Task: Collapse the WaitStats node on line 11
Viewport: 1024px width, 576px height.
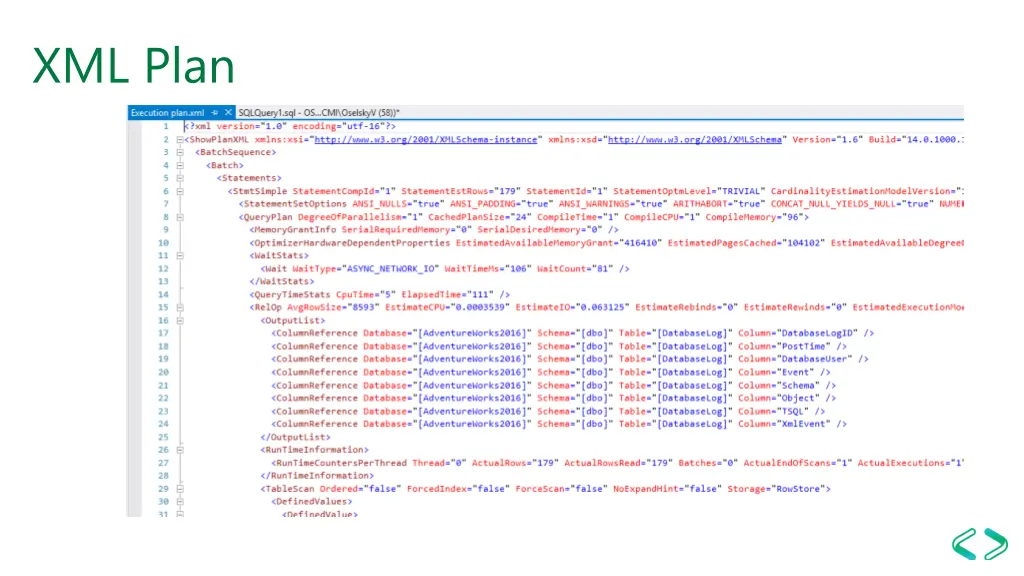Action: pos(179,255)
